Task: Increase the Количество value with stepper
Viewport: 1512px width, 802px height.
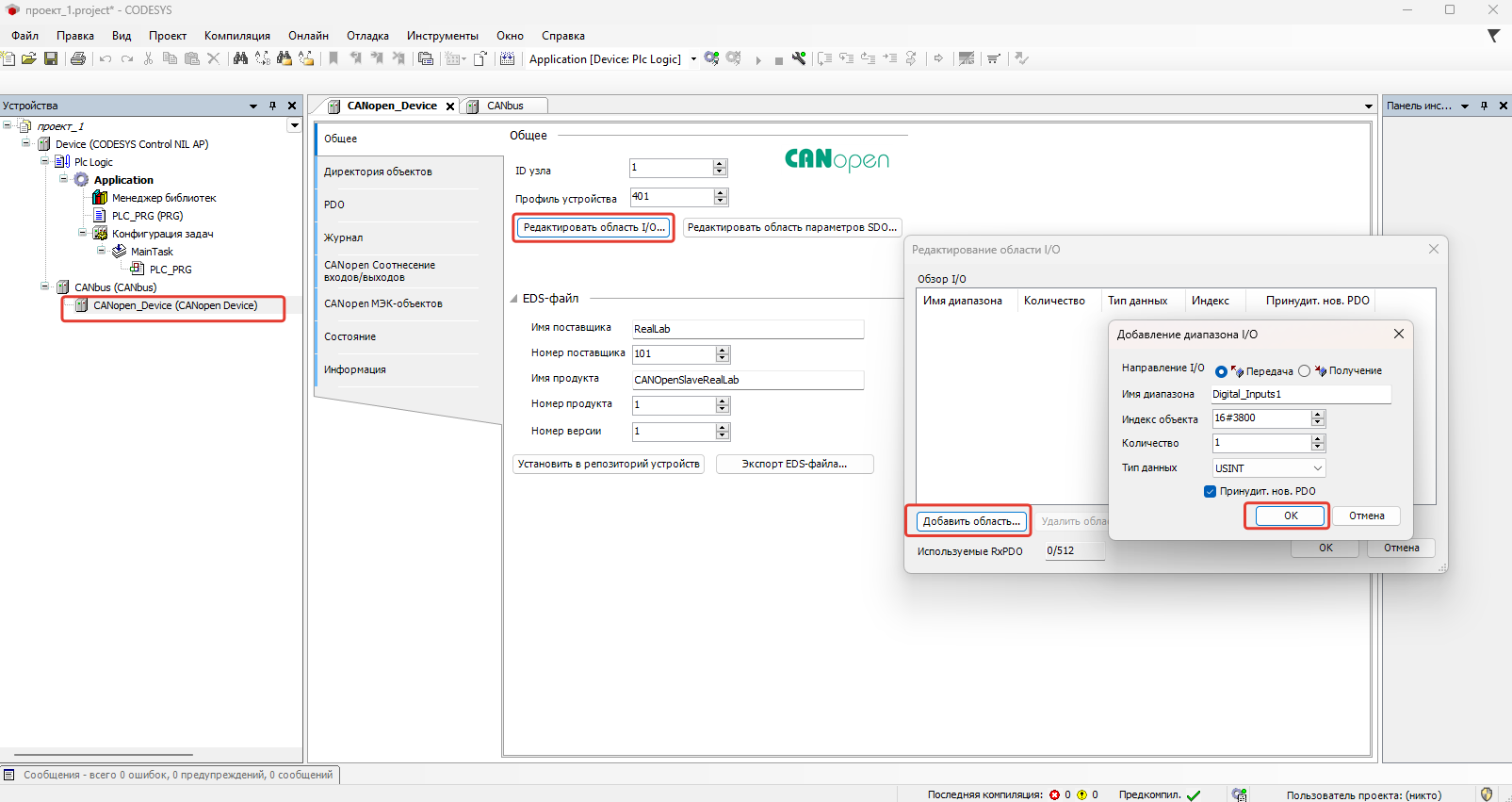Action: 1318,438
